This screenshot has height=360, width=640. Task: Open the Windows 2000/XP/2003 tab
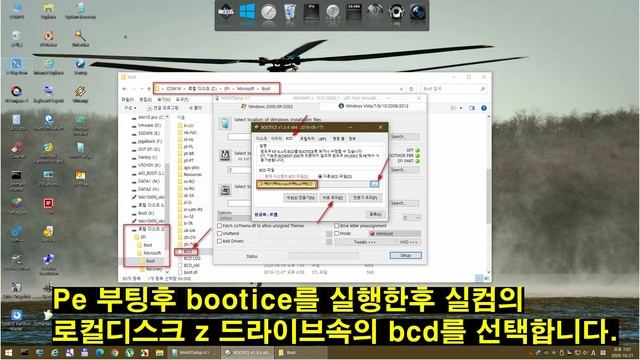pos(267,106)
